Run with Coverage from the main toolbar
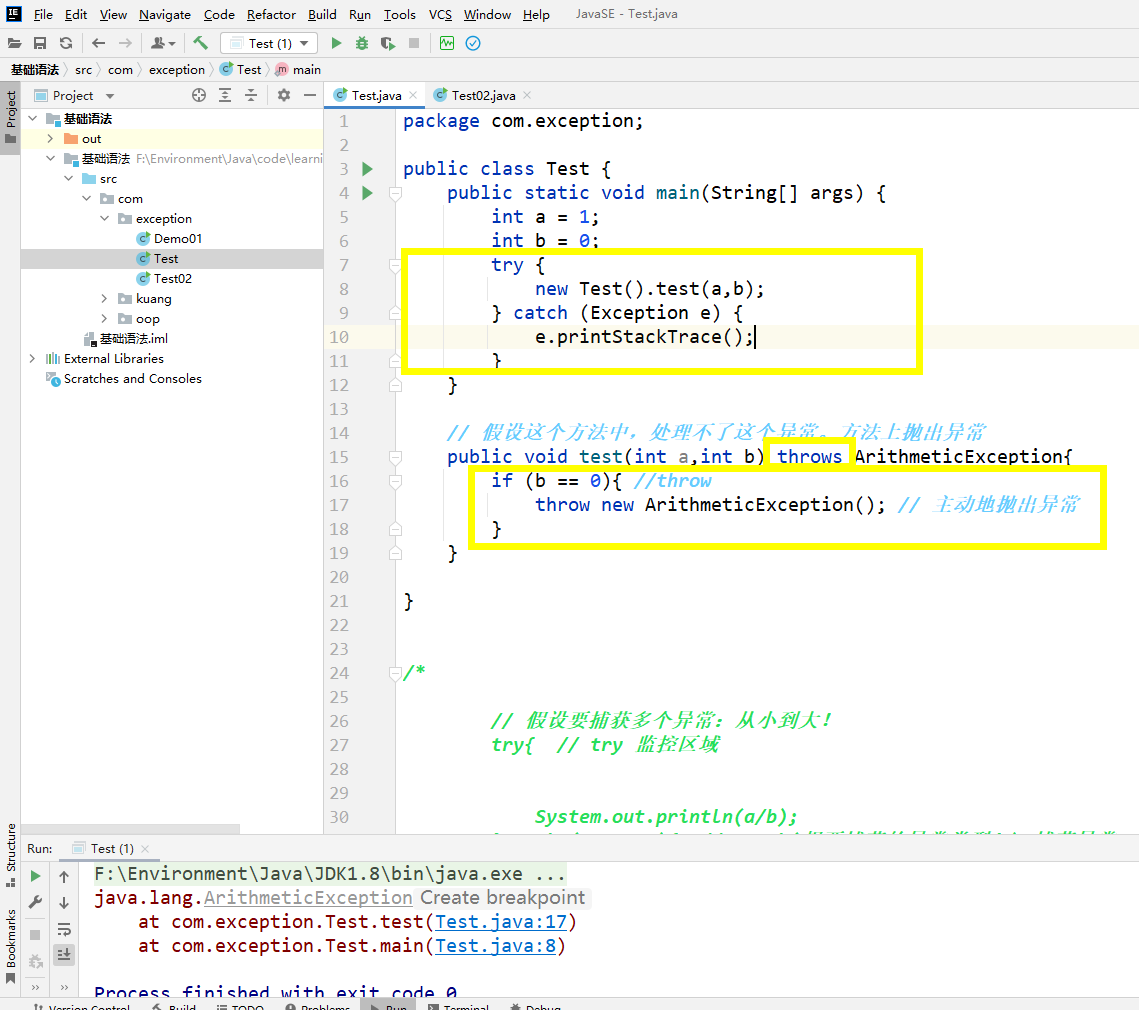Viewport: 1139px width, 1010px height. [x=388, y=43]
